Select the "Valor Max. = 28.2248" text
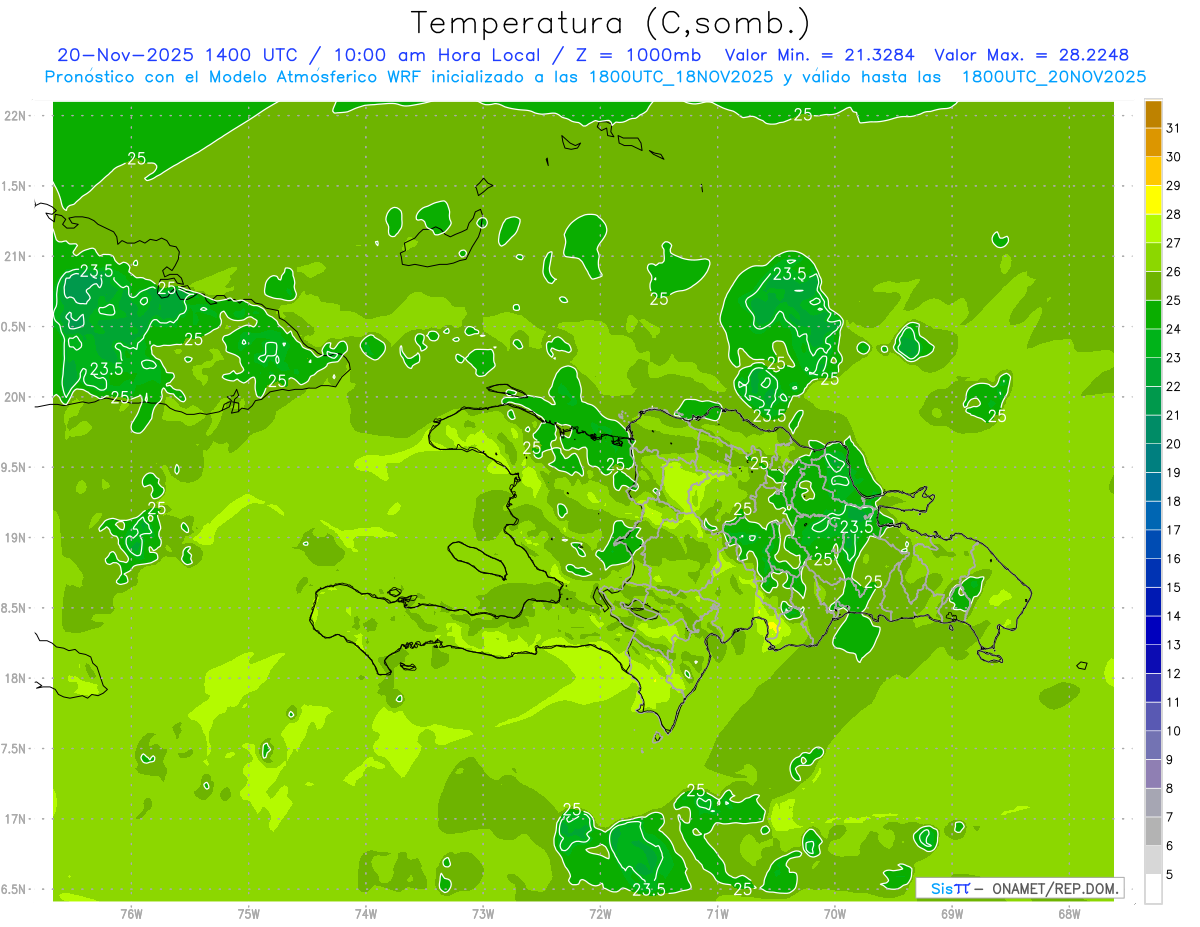 (1031, 55)
